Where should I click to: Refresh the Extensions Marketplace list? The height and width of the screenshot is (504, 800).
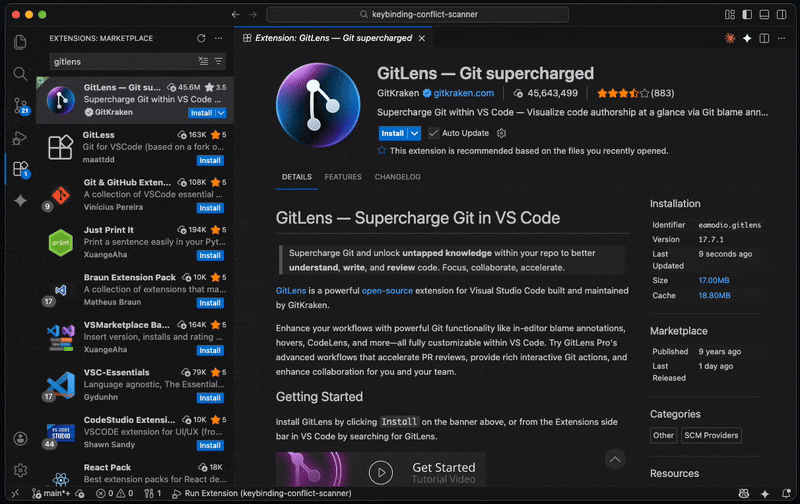201,38
